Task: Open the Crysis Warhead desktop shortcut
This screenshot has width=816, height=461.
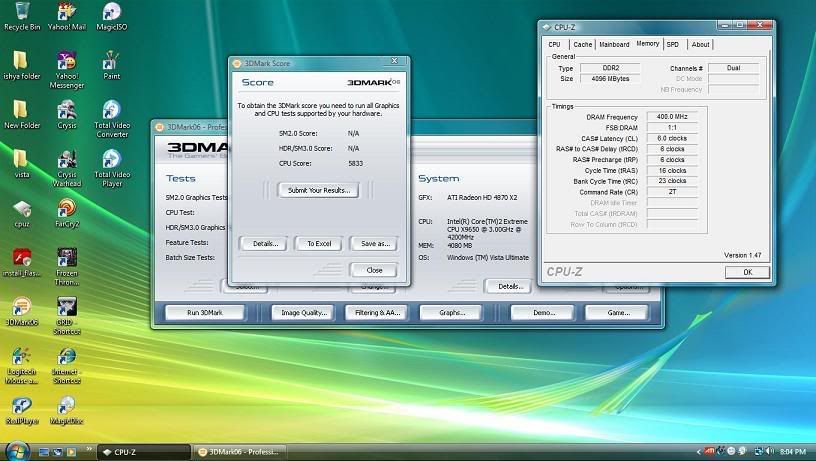Action: 67,161
